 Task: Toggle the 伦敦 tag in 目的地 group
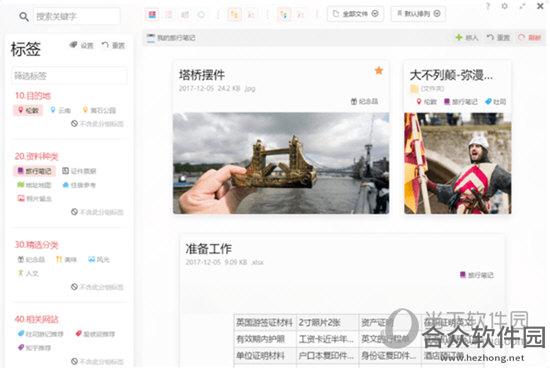(x=28, y=111)
